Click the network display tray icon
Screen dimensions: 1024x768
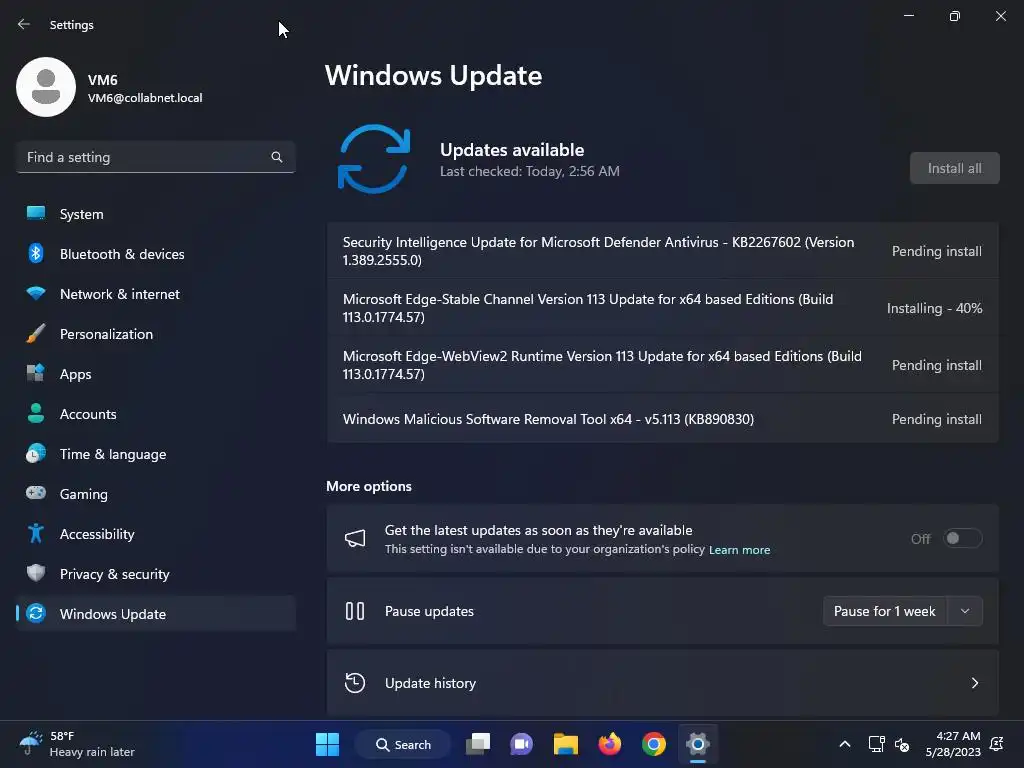pyautogui.click(x=876, y=744)
